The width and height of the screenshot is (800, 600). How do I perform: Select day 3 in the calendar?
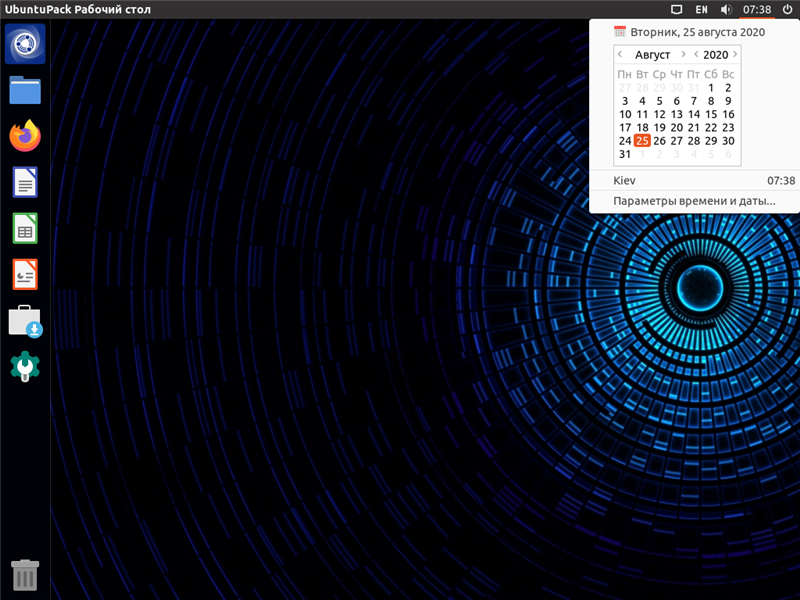click(625, 101)
